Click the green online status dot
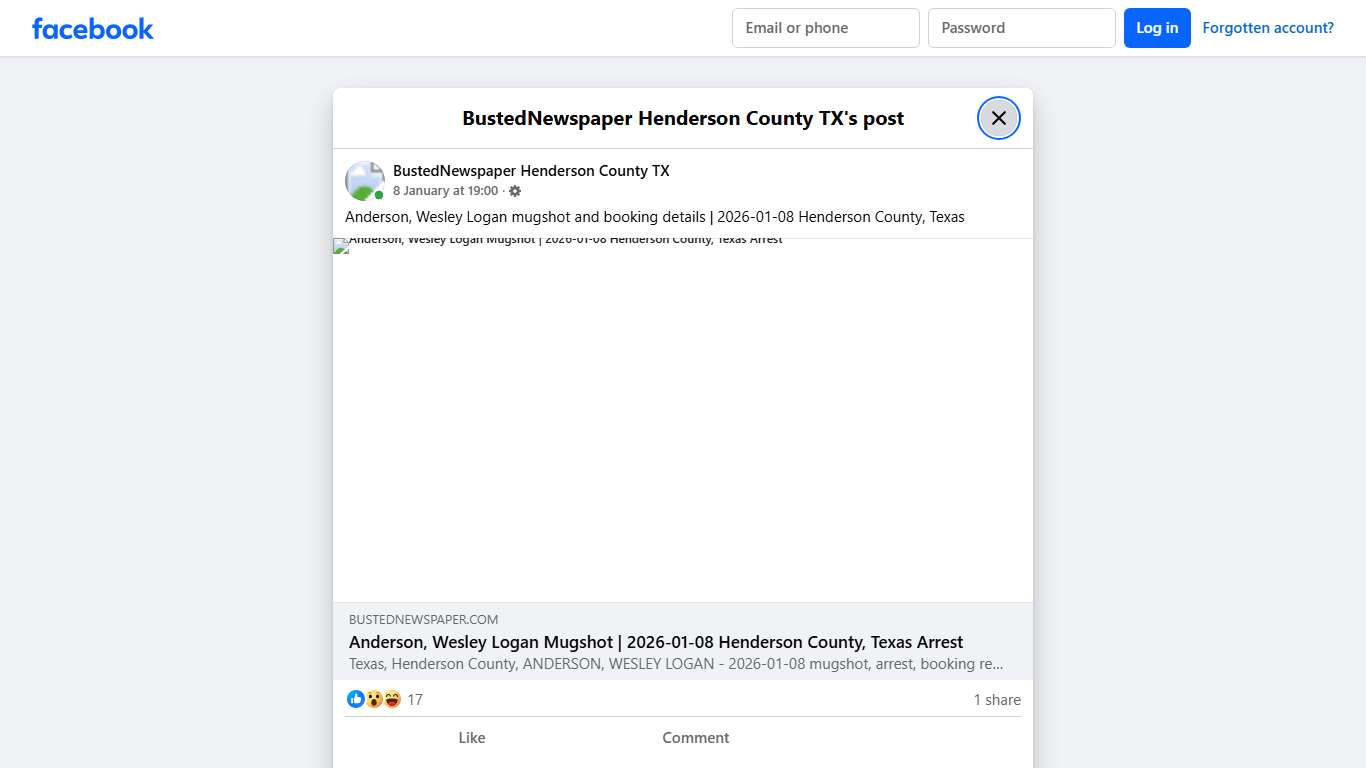1366x768 pixels. (x=378, y=194)
